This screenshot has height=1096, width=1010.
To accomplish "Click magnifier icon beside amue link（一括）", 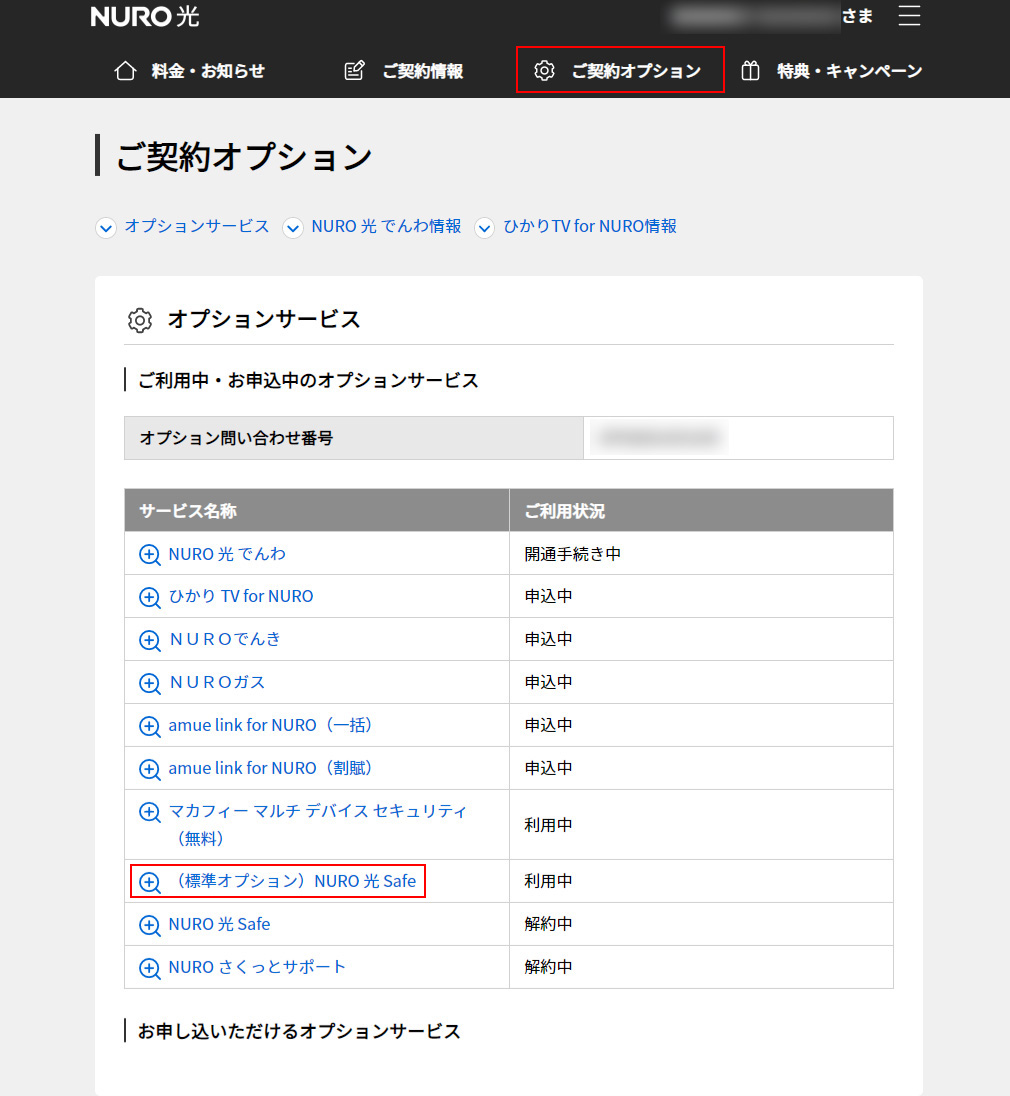I will 150,726.
